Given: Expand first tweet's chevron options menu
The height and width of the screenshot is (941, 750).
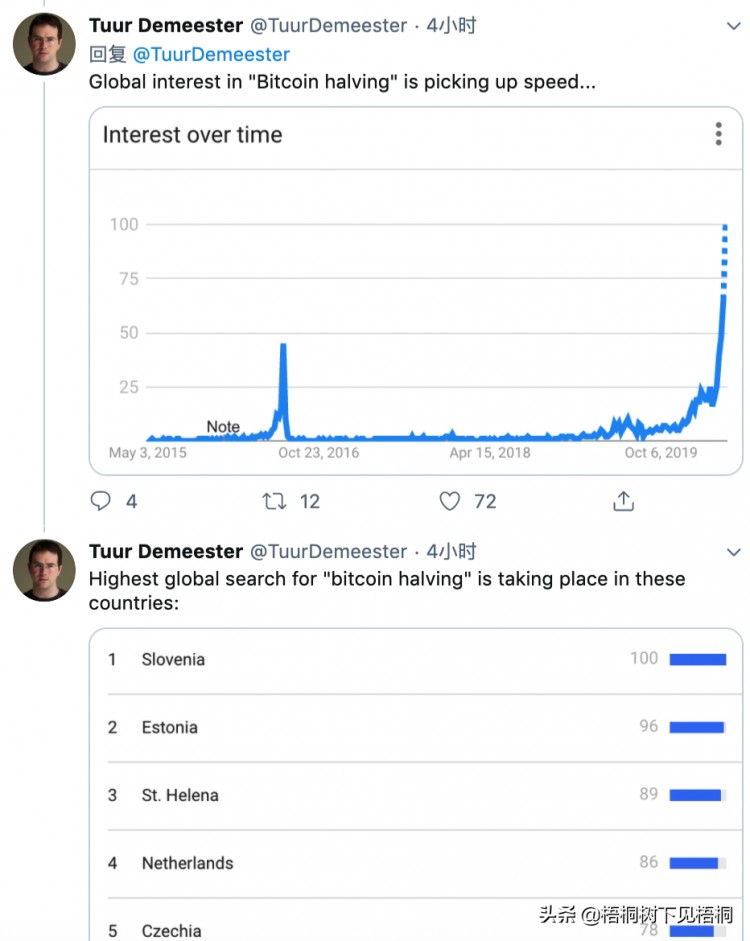Looking at the screenshot, I should 733,26.
